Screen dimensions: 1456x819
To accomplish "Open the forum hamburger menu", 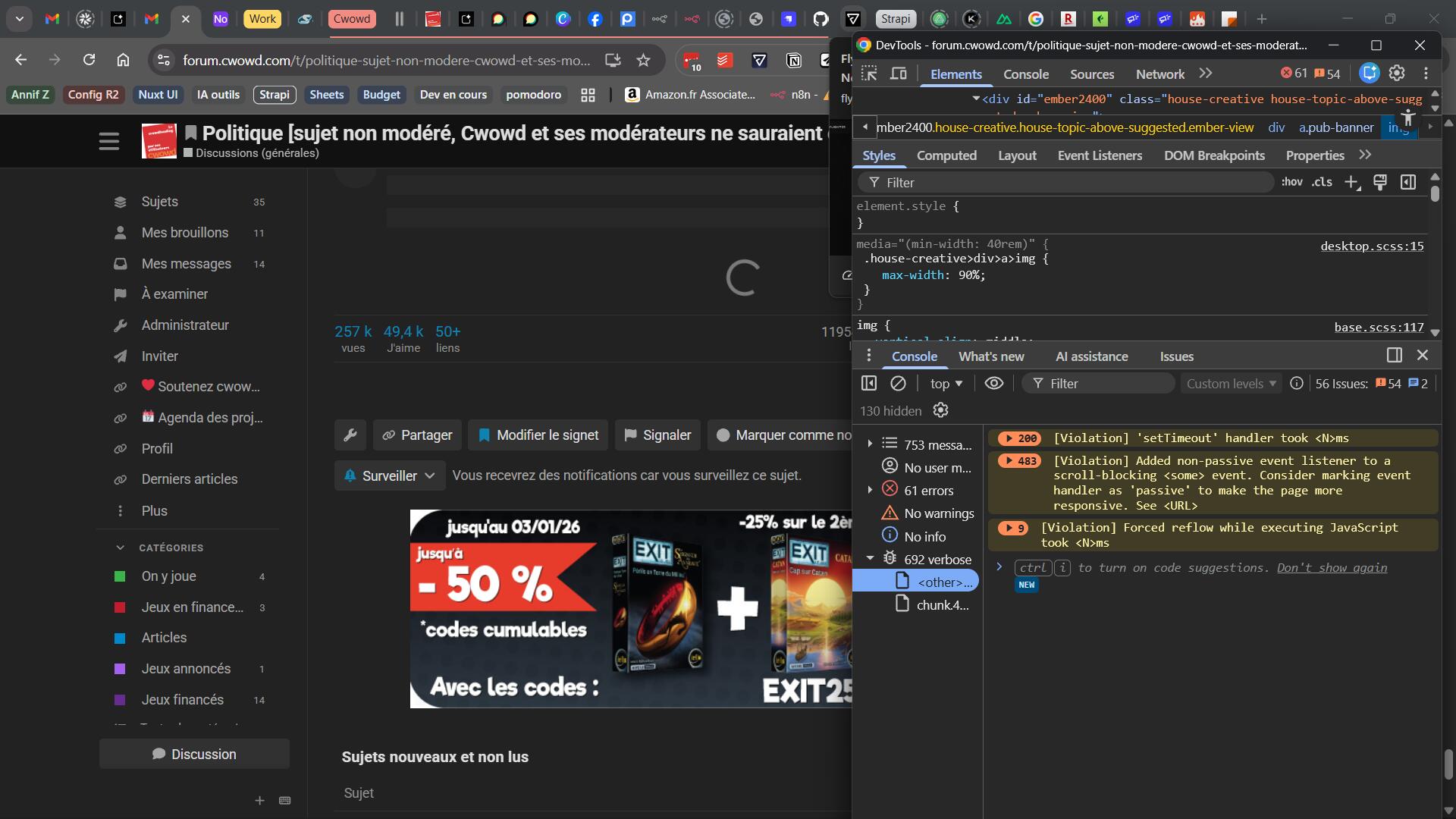I will click(x=109, y=141).
